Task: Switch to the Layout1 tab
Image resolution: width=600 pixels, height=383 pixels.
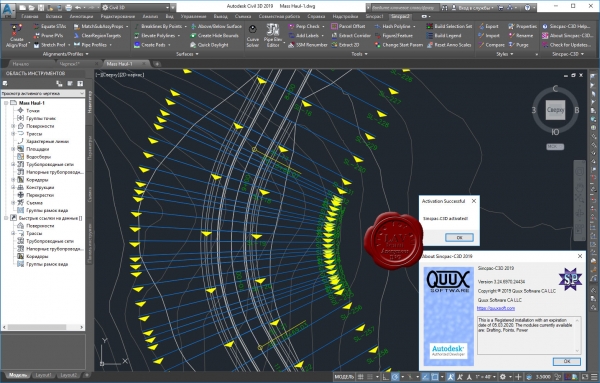Action: pos(43,376)
